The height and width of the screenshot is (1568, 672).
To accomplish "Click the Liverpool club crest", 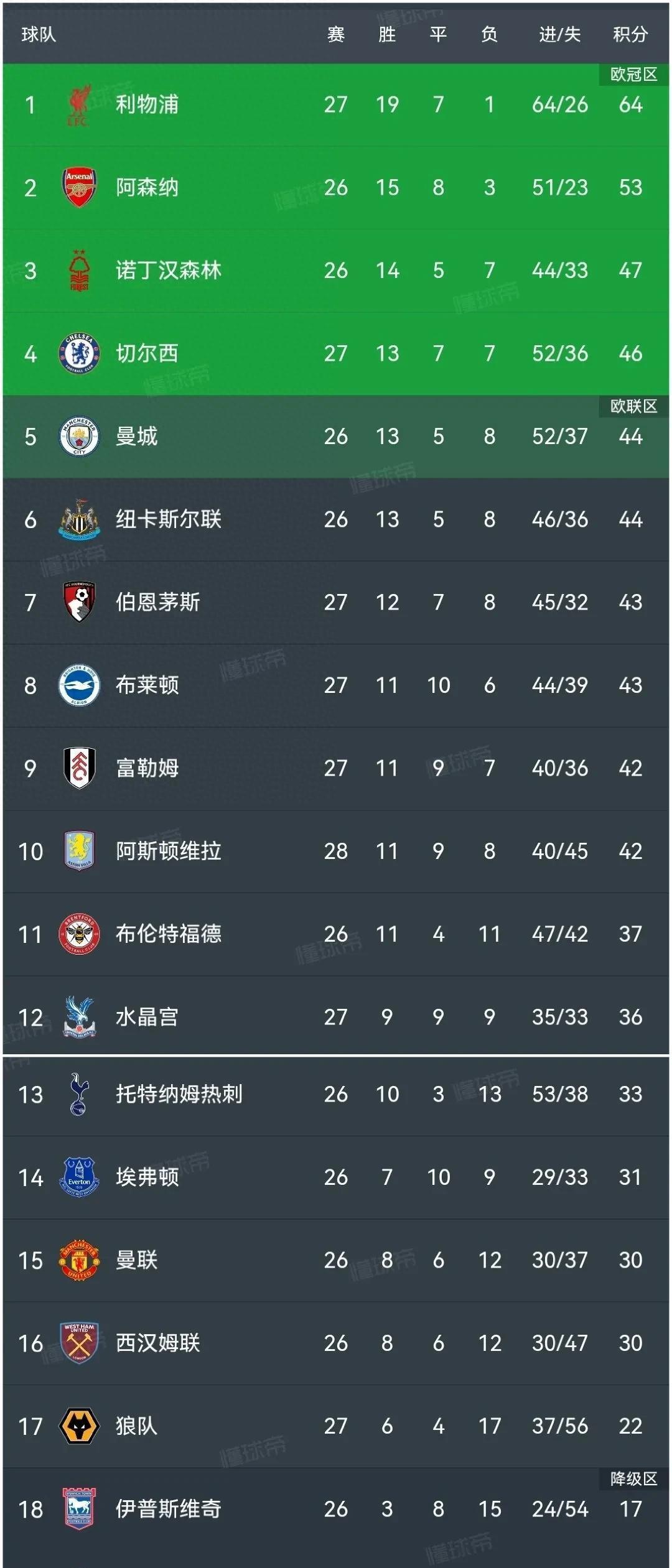I will (78, 105).
